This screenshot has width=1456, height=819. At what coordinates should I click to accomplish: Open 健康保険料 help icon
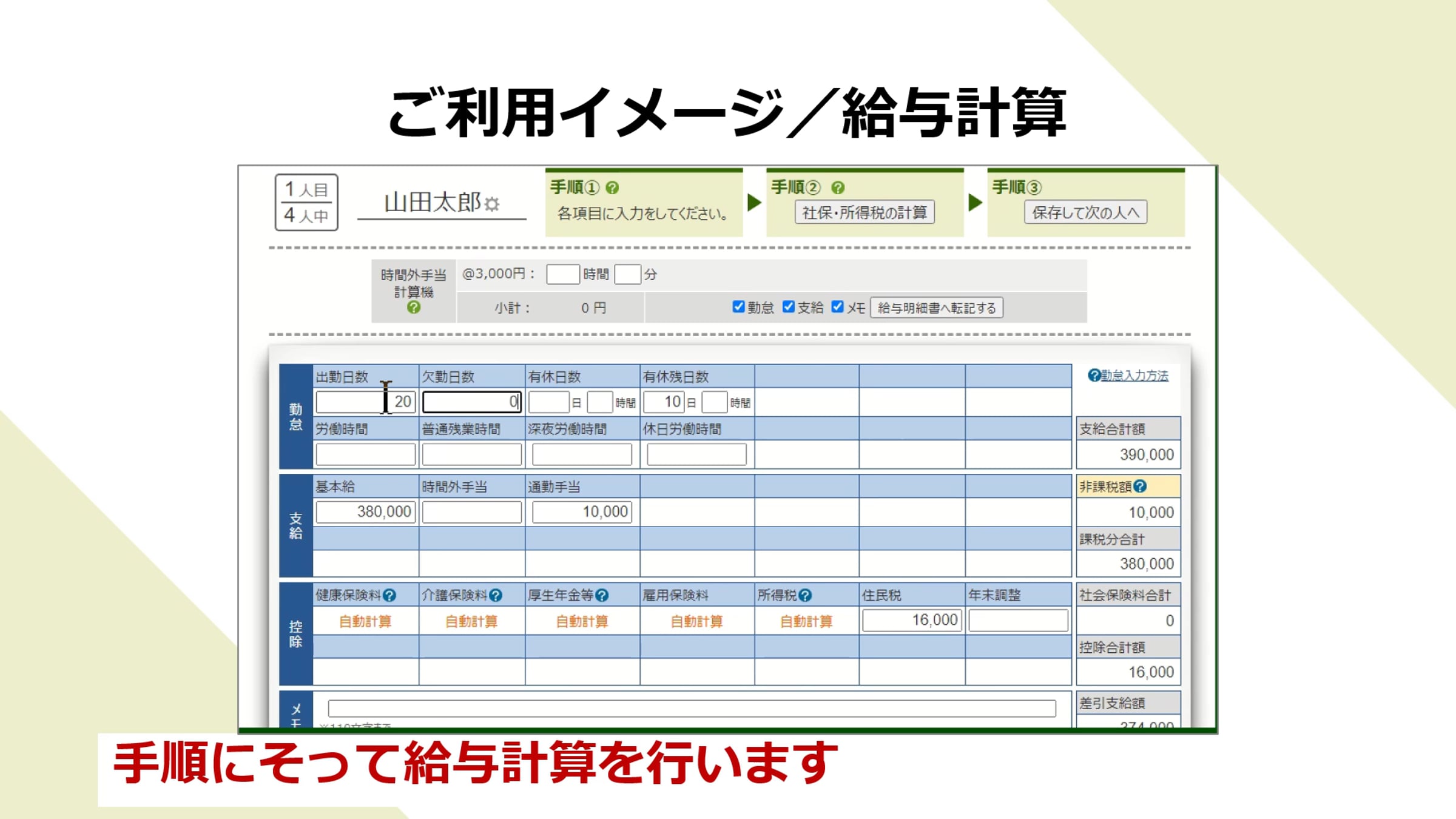click(389, 596)
